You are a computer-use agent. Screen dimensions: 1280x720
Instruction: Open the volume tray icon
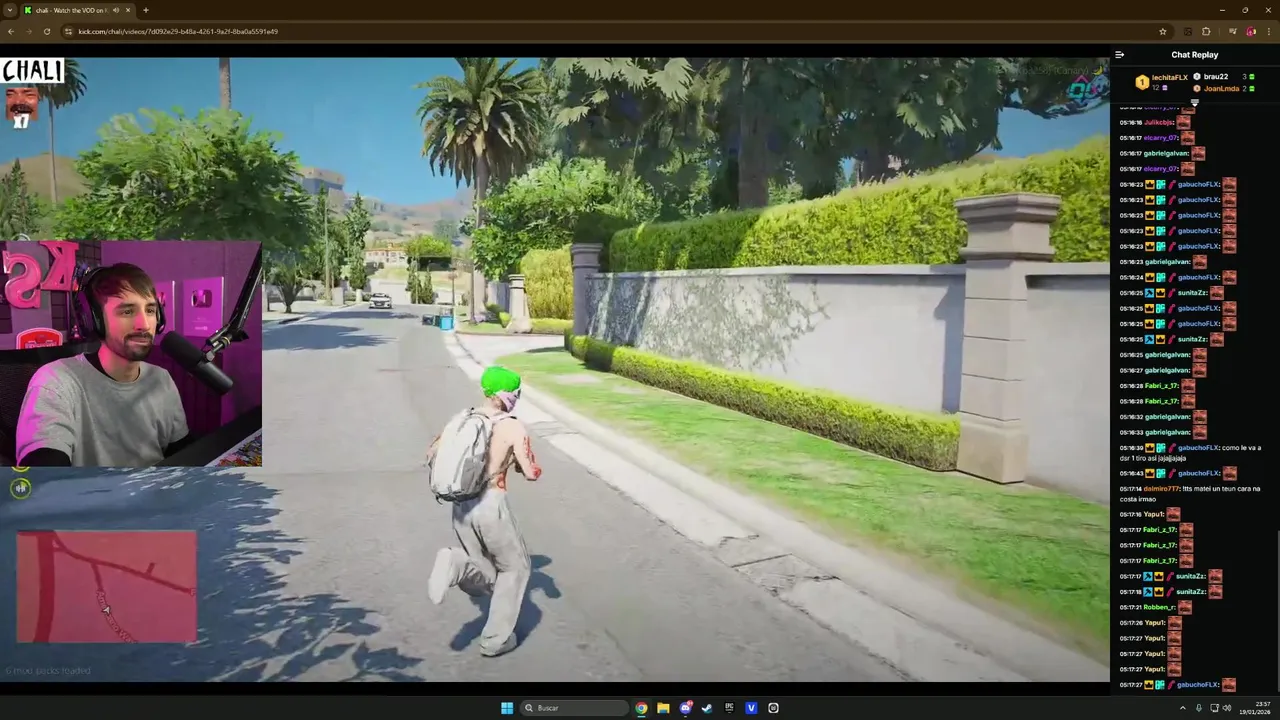point(1227,708)
